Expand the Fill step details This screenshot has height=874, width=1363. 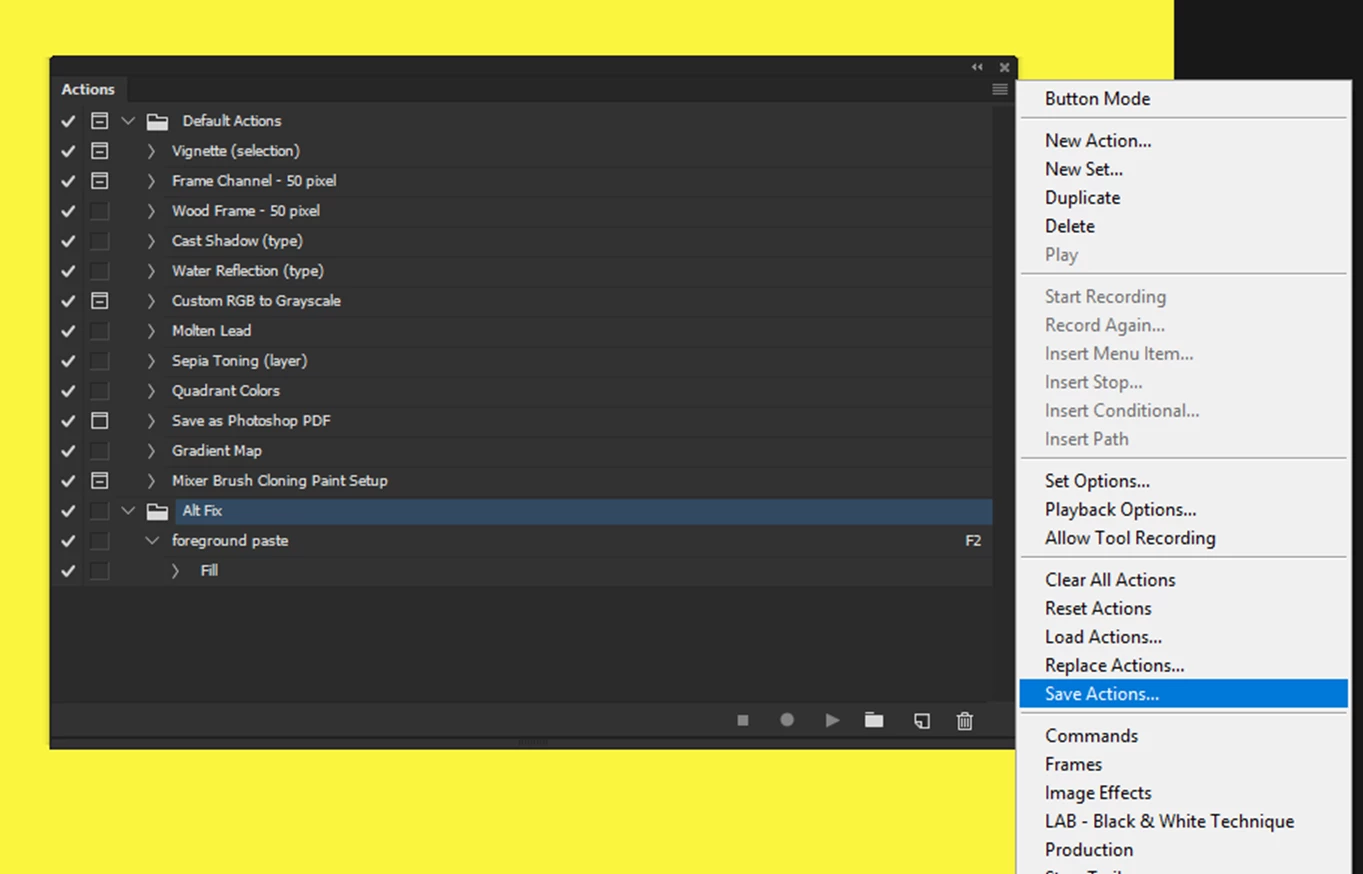(175, 571)
